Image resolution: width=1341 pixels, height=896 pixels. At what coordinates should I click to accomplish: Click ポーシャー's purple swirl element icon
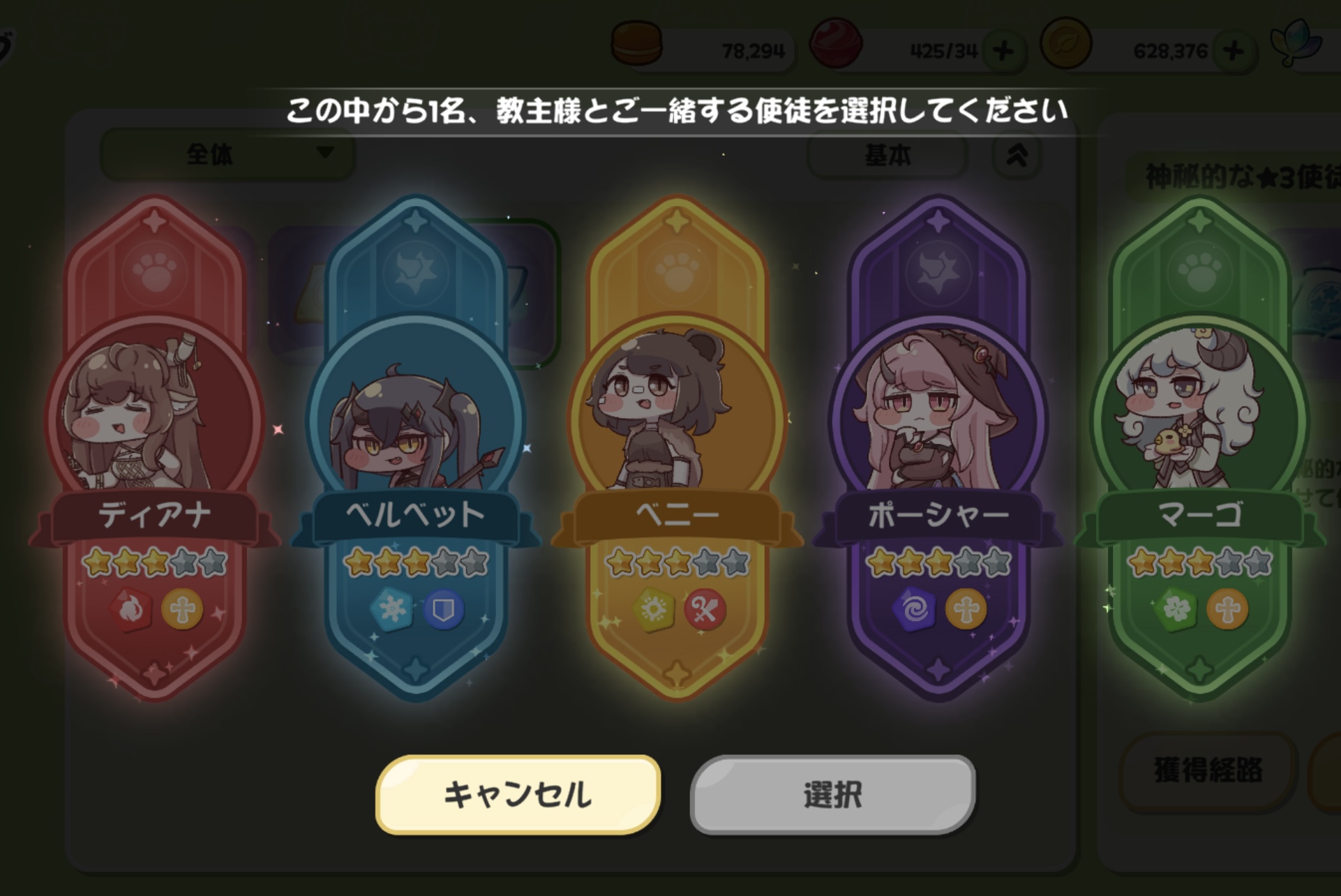tap(914, 610)
